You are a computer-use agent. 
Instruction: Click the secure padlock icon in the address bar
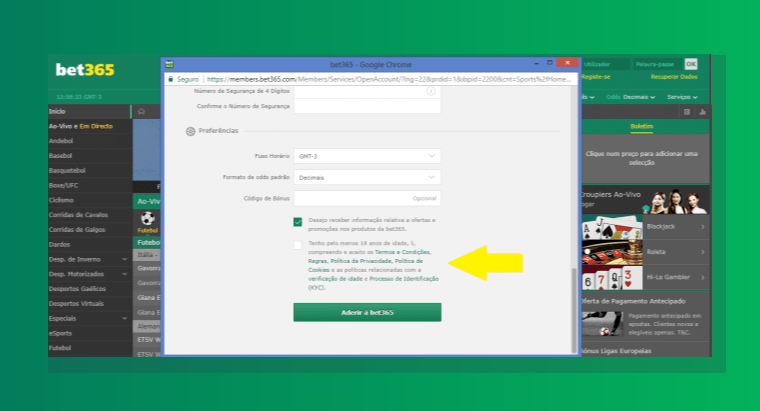[x=171, y=79]
